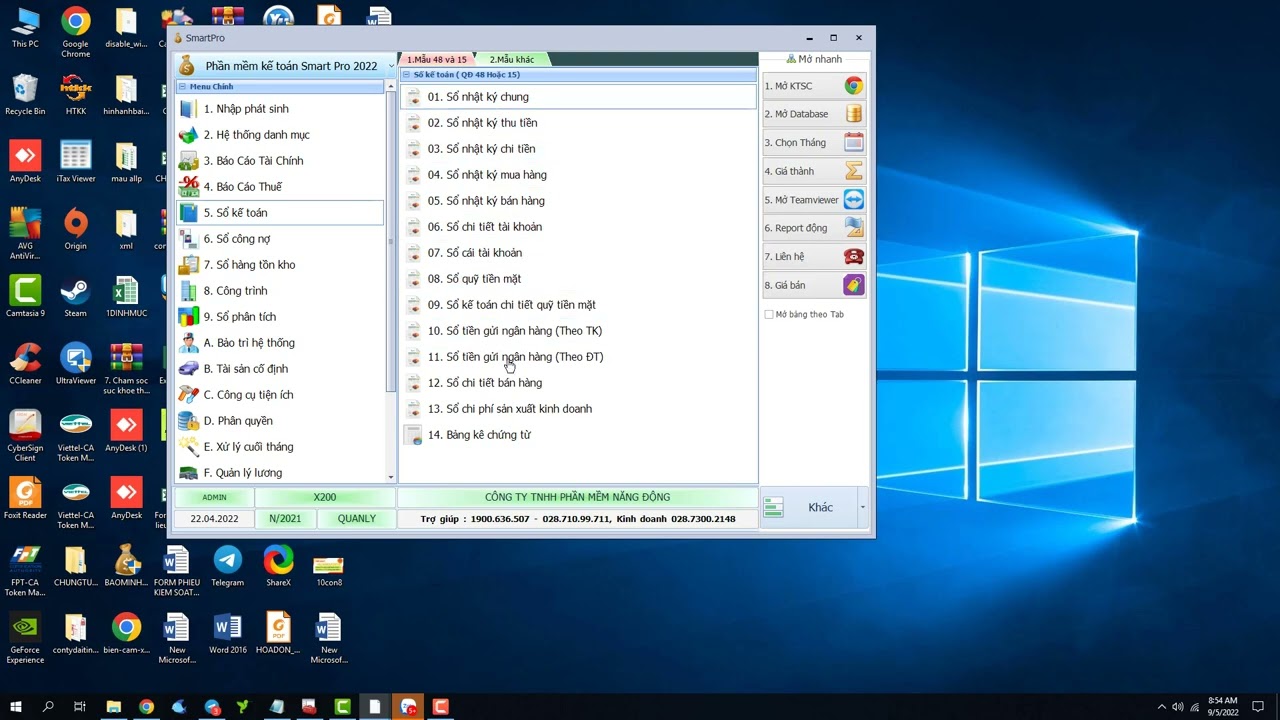Open the HTKK desktop icon
1280x720 pixels.
(x=76, y=94)
